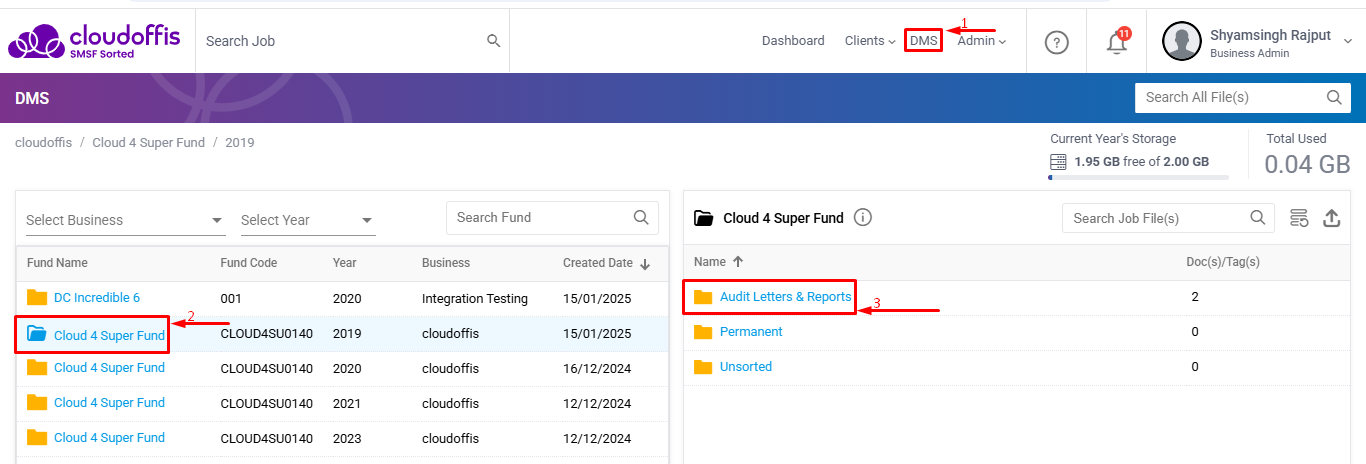This screenshot has height=464, width=1366.
Task: Click the upload files icon
Action: (1331, 218)
